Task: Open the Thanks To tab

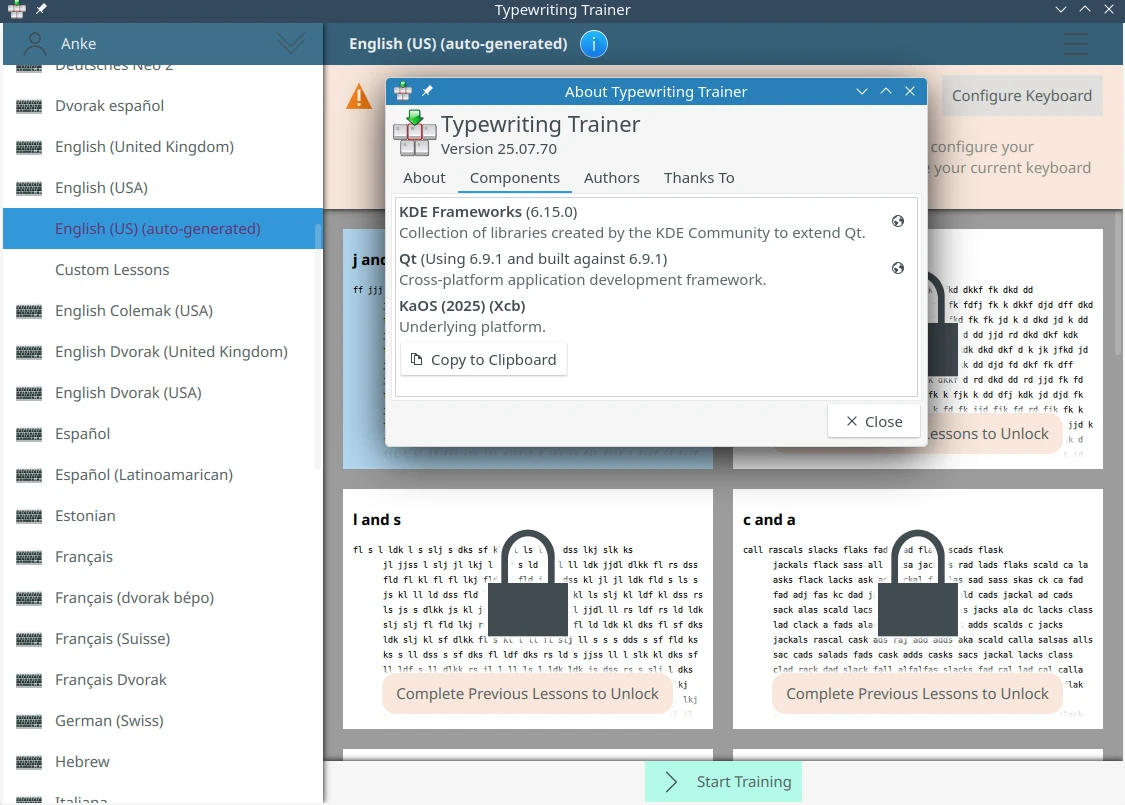Action: [x=698, y=178]
